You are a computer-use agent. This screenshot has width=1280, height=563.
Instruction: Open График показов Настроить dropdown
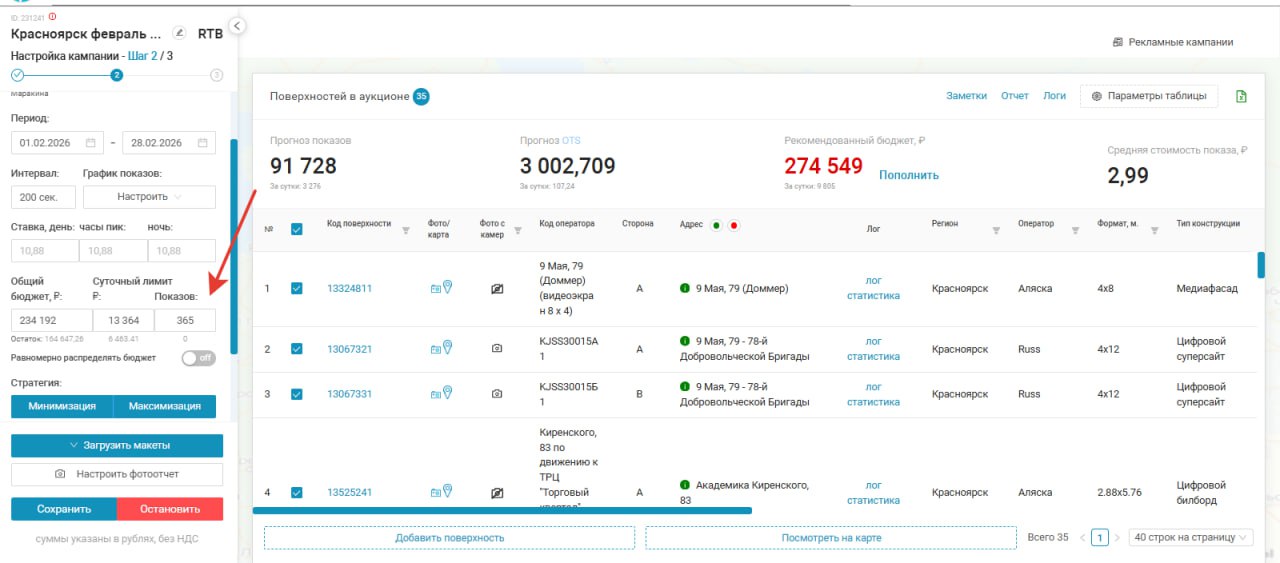(x=149, y=197)
